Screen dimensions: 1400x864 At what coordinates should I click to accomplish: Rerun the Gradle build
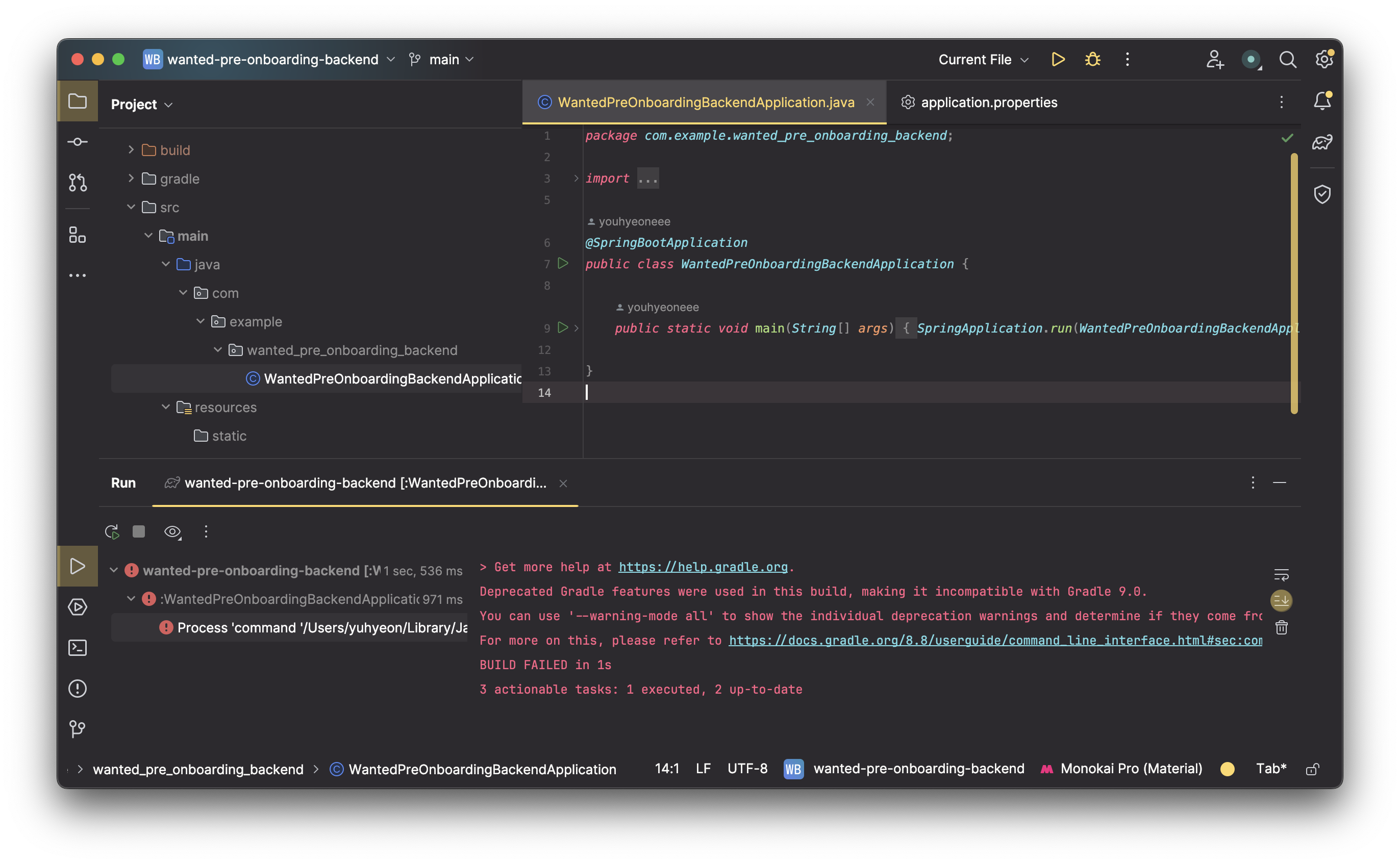pyautogui.click(x=112, y=532)
